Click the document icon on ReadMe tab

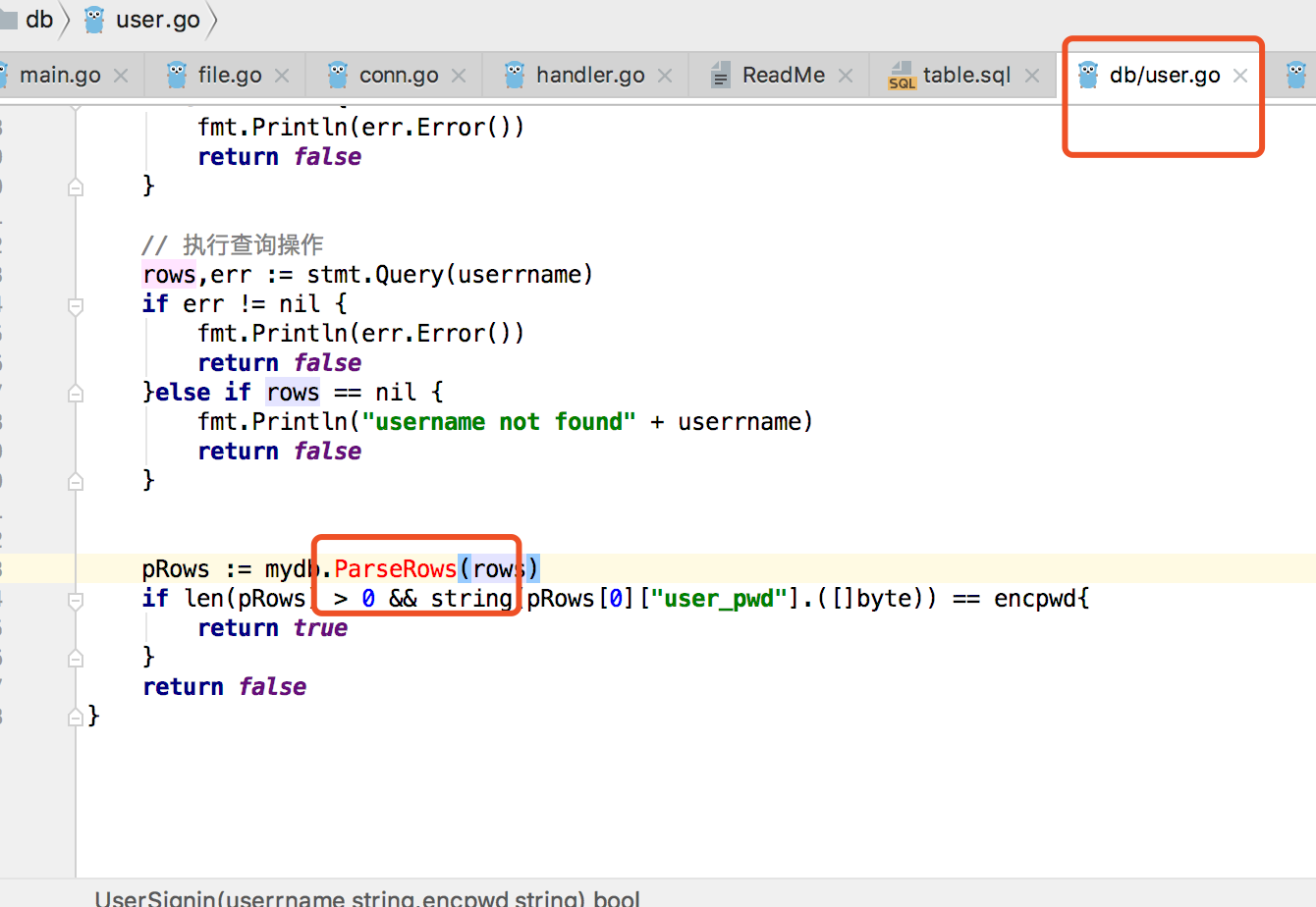coord(721,76)
